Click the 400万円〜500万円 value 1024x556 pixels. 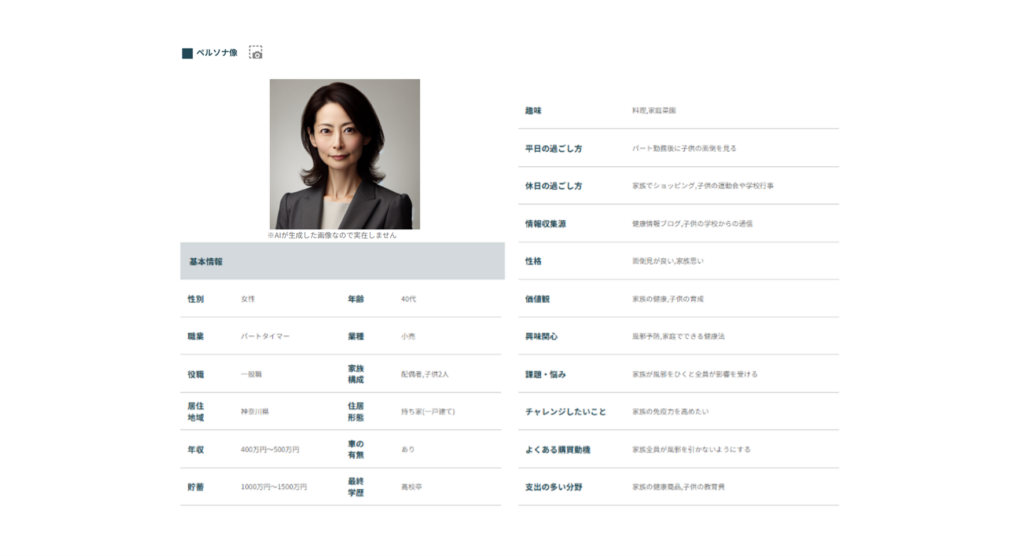(270, 450)
